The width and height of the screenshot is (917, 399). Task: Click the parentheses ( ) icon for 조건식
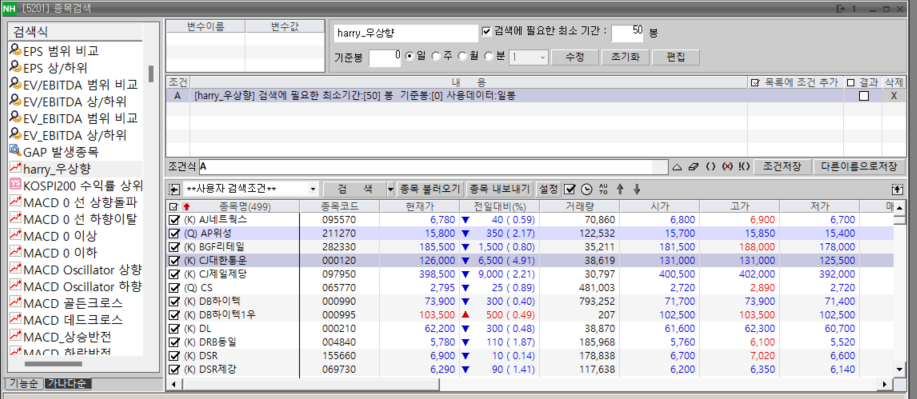[x=711, y=166]
